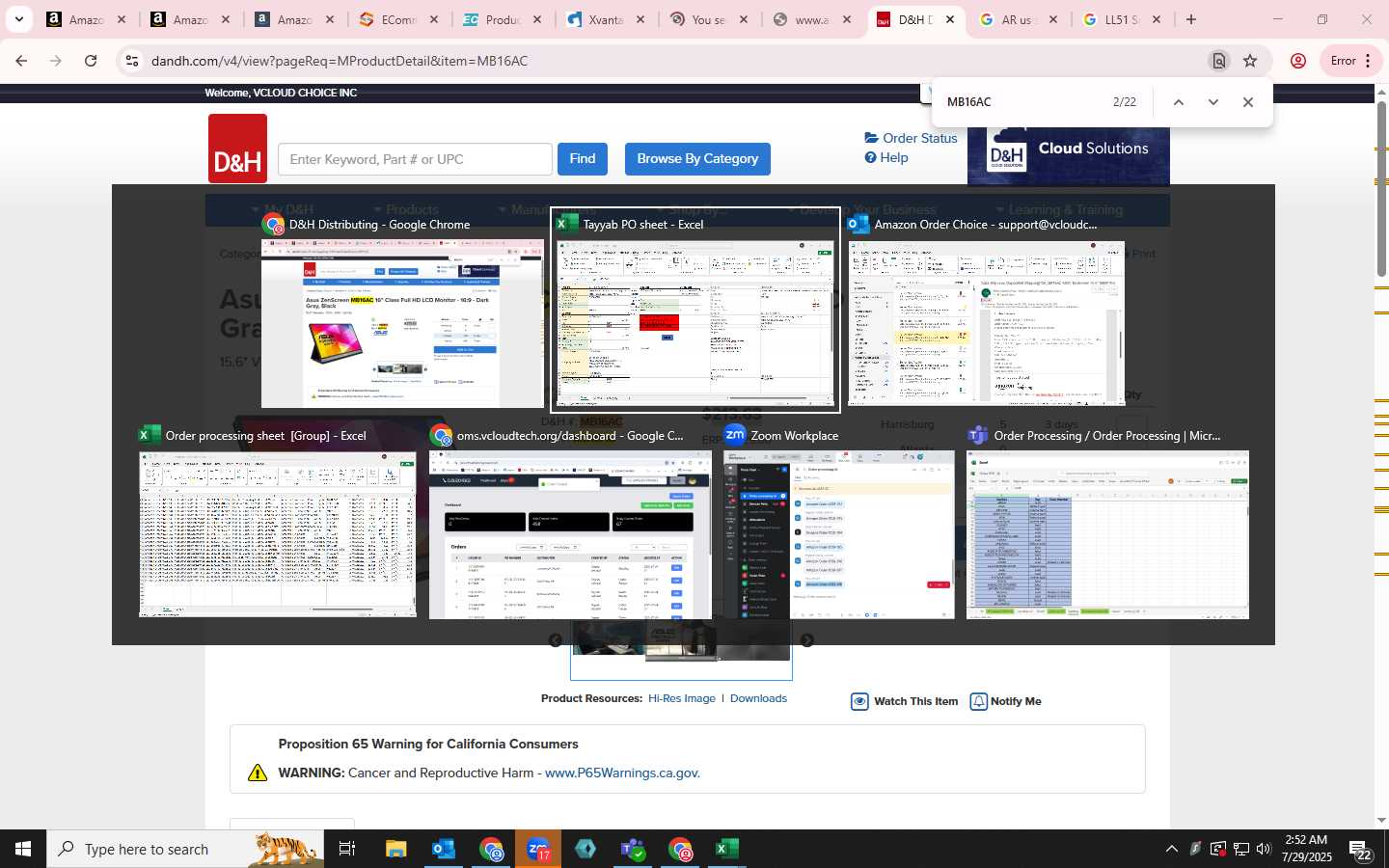The height and width of the screenshot is (868, 1389).
Task: Open Outlook from taskbar
Action: tap(443, 849)
